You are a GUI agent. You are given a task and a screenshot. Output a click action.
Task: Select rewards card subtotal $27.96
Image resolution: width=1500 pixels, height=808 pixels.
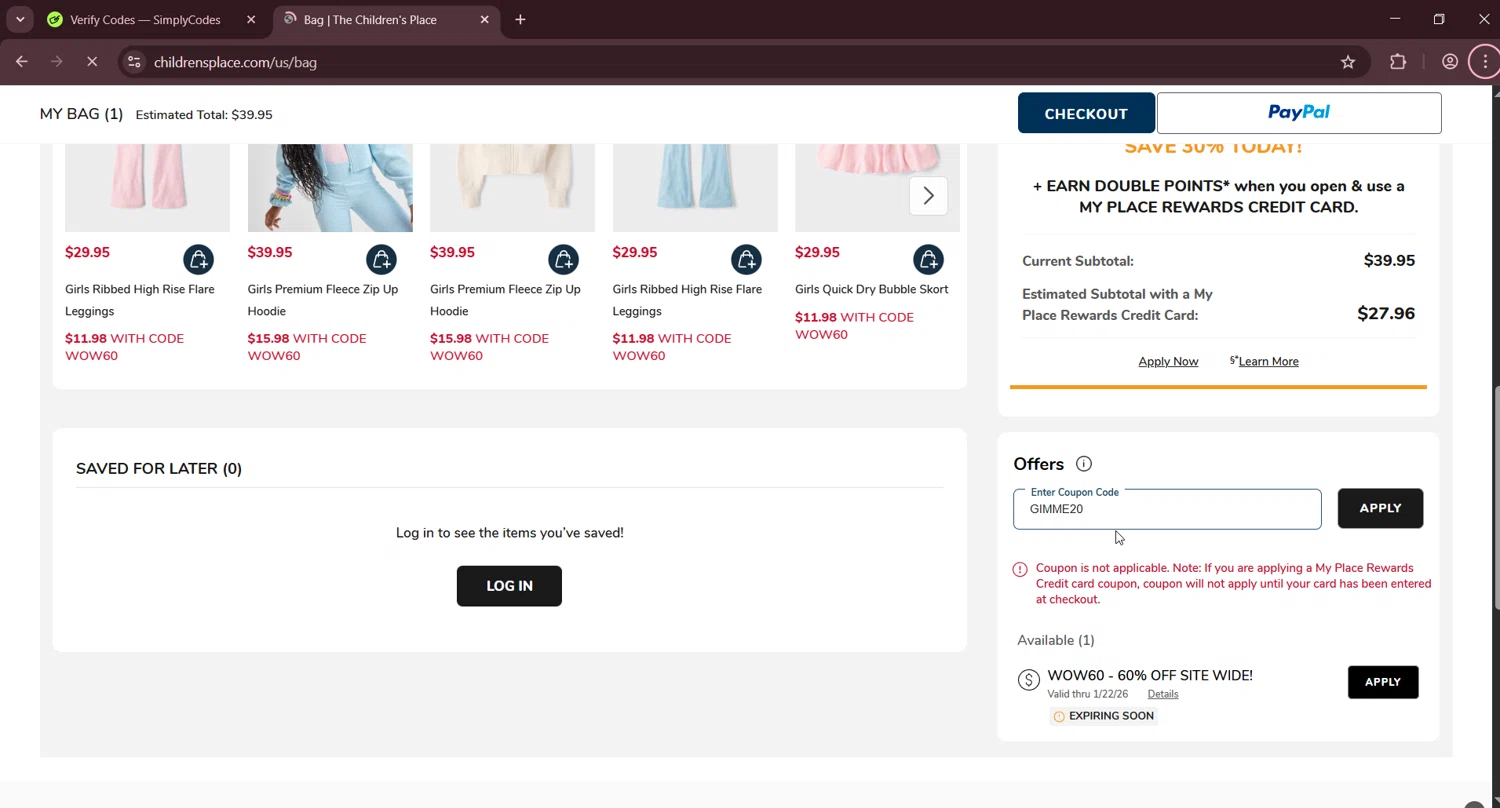click(1386, 313)
